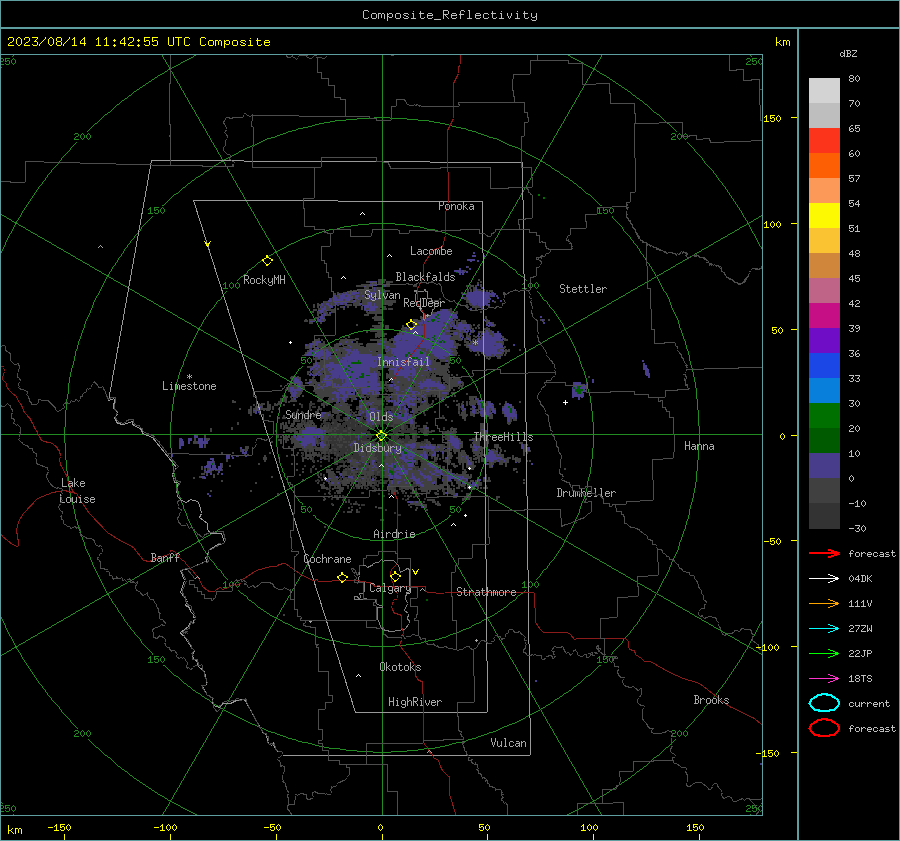The height and width of the screenshot is (841, 900).
Task: Click the Stettler city label
Action: click(583, 289)
